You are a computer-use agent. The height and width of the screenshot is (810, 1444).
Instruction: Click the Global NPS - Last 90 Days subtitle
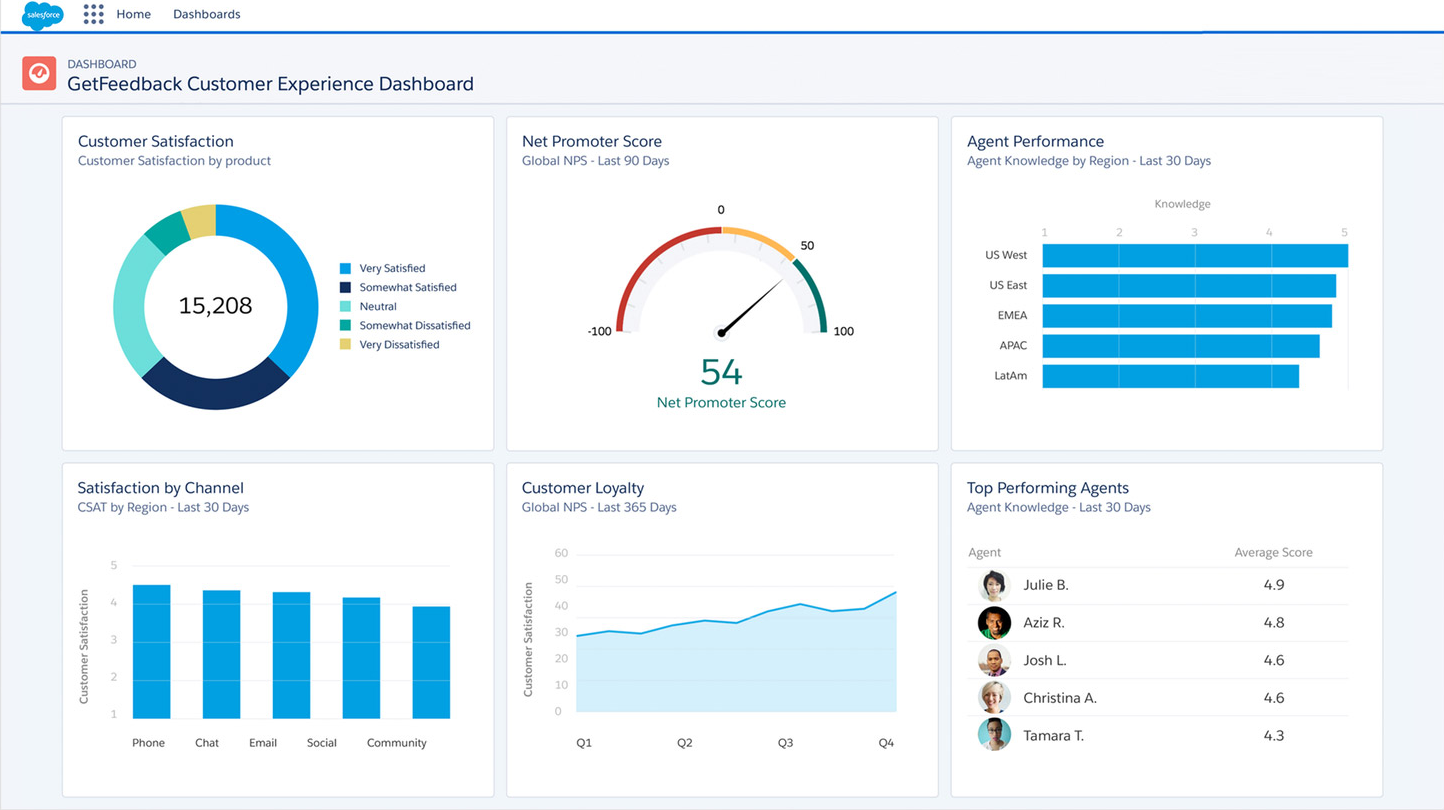tap(596, 161)
